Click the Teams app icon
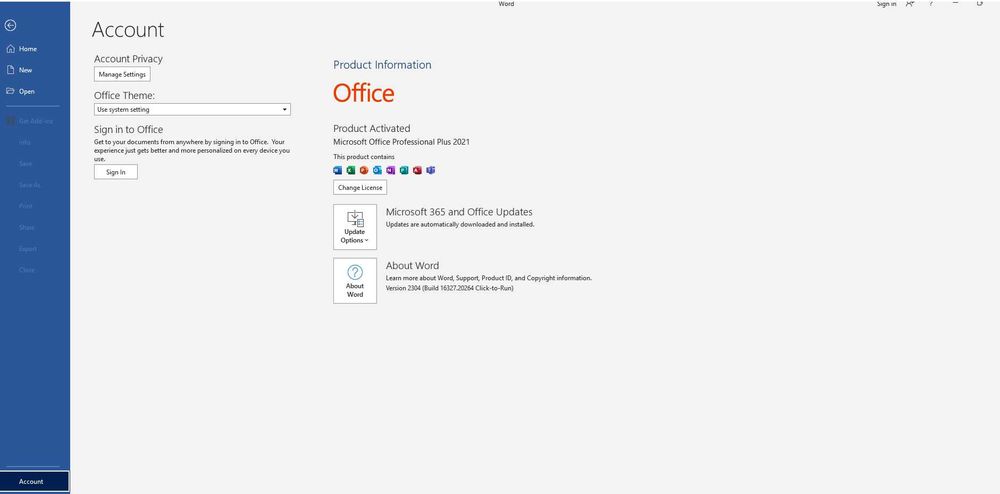 pyautogui.click(x=430, y=170)
